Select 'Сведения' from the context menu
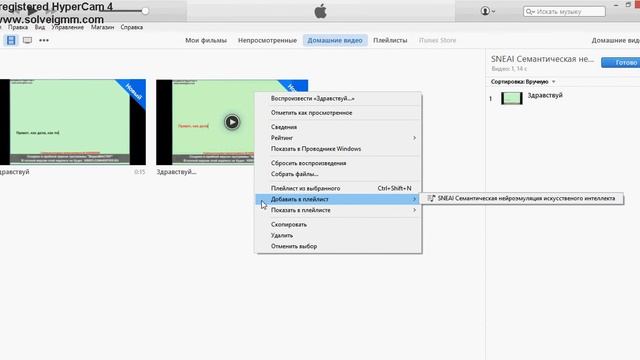640x360 pixels. [338, 127]
